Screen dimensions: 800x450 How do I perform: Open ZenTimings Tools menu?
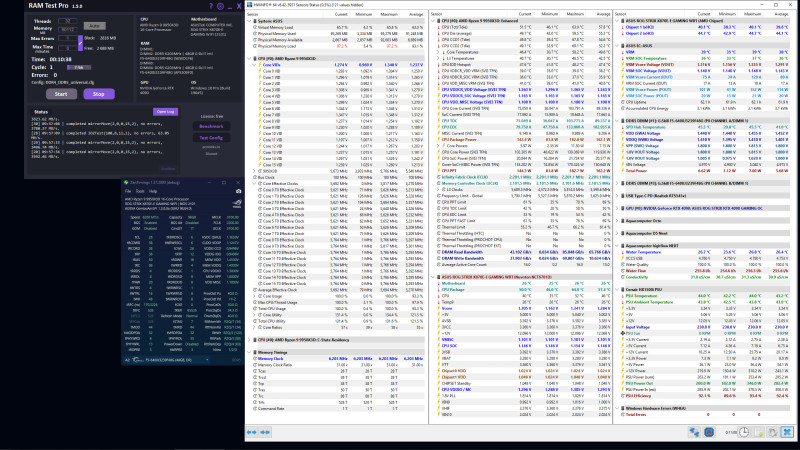pyautogui.click(x=140, y=191)
